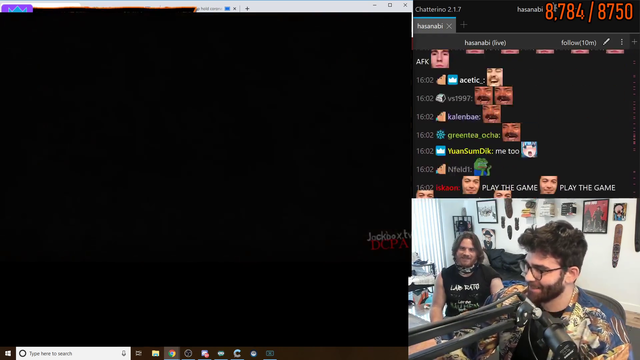Click the Chatterino 2.1.7 window title
The width and height of the screenshot is (640, 360).
click(x=438, y=9)
